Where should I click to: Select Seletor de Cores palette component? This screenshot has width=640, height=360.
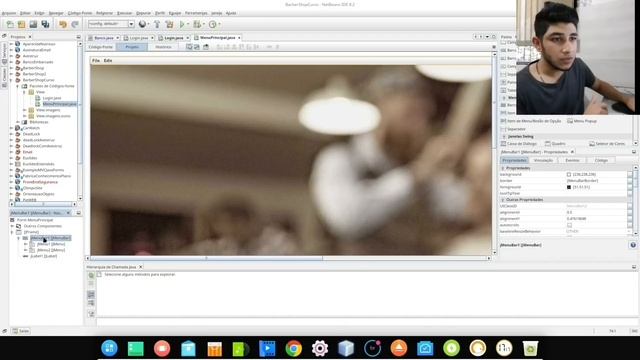607,144
